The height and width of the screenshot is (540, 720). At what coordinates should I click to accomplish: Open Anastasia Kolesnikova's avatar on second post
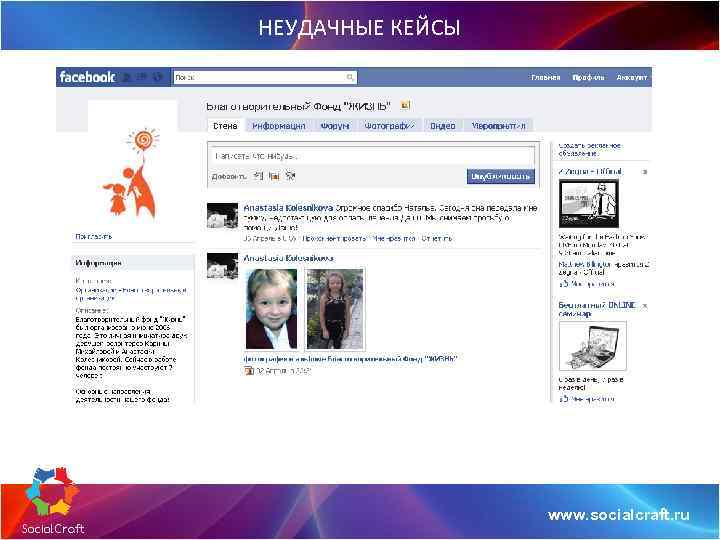(x=222, y=266)
